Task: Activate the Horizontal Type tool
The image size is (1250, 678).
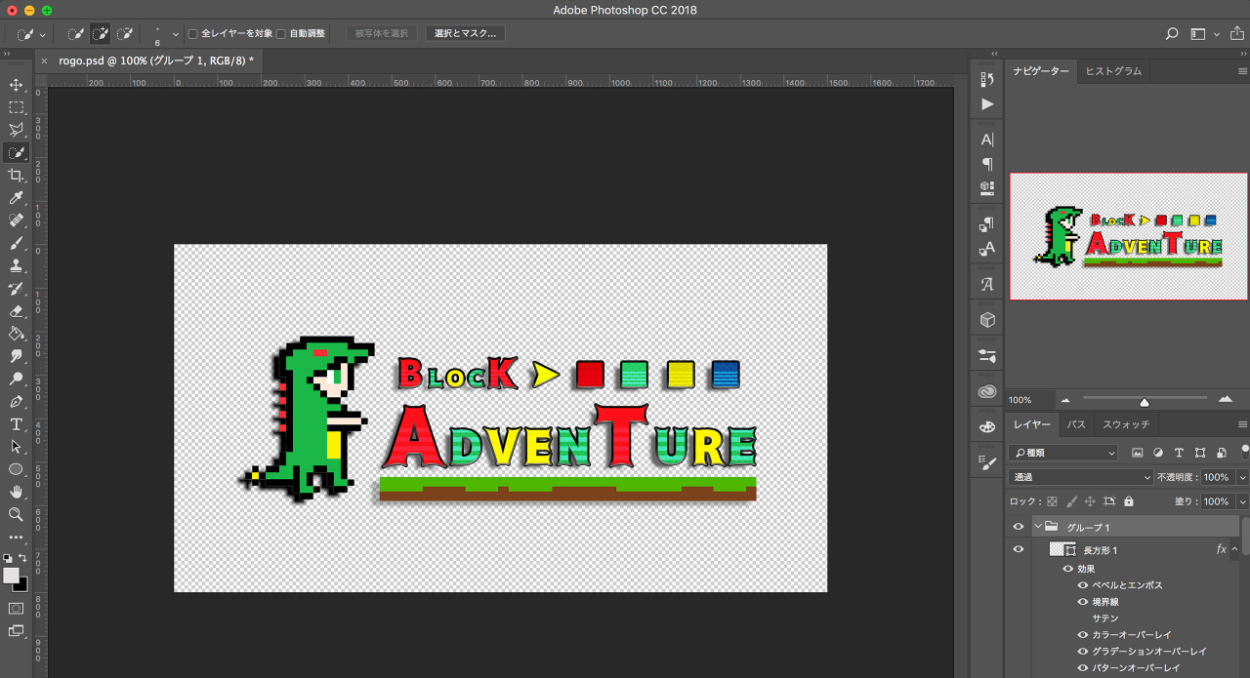Action: [x=16, y=424]
